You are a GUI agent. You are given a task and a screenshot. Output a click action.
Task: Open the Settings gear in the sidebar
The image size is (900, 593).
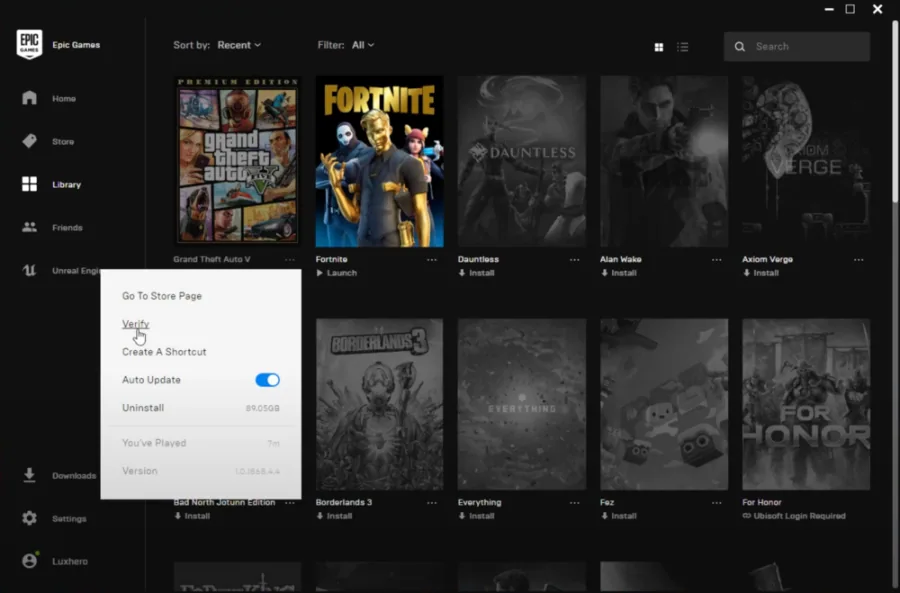[x=29, y=518]
